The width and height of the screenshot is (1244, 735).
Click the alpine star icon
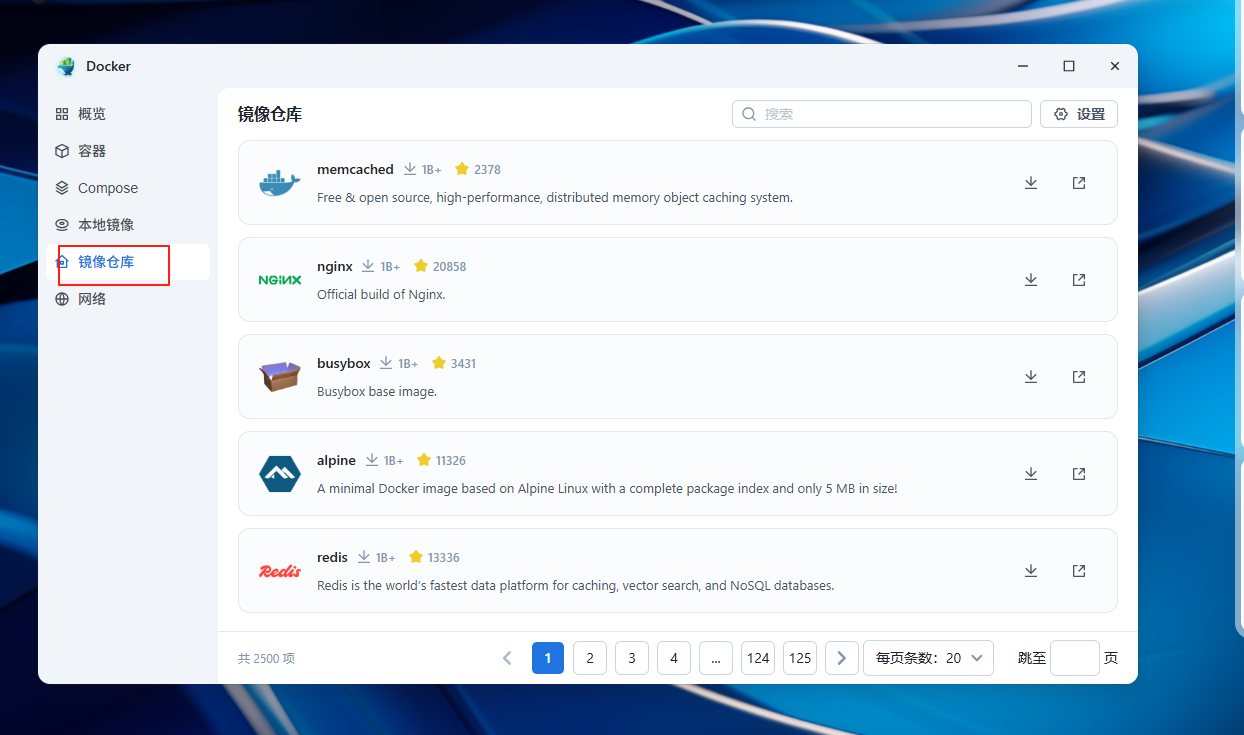point(424,460)
